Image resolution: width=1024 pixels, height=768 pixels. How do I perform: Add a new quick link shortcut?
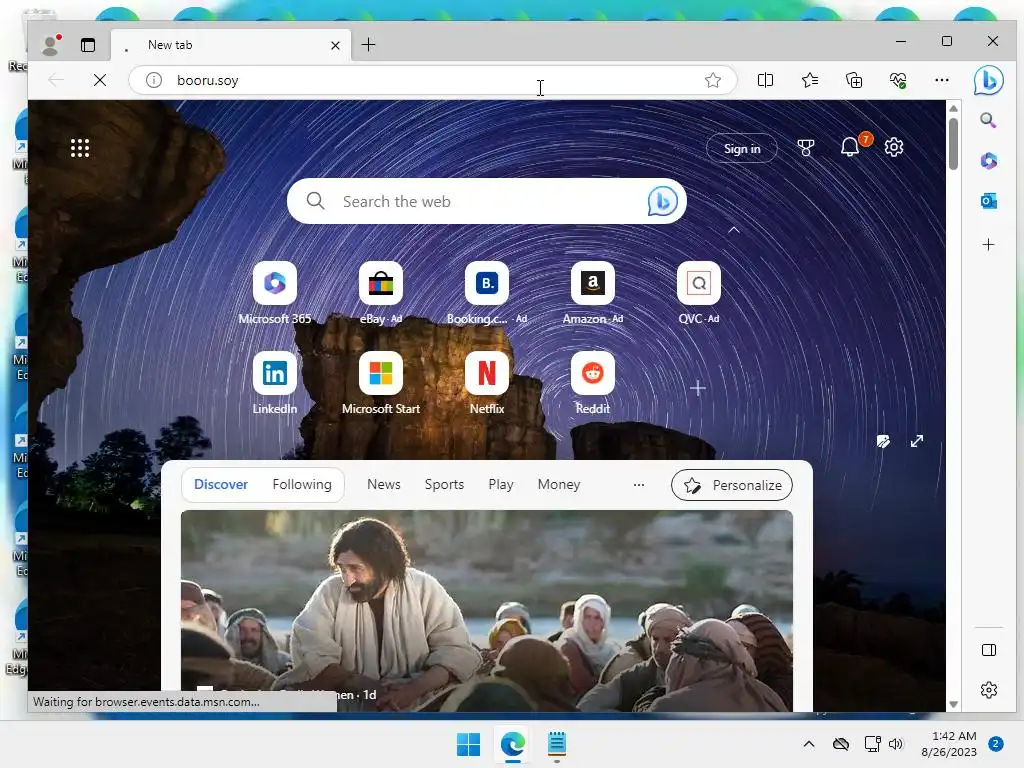(697, 388)
